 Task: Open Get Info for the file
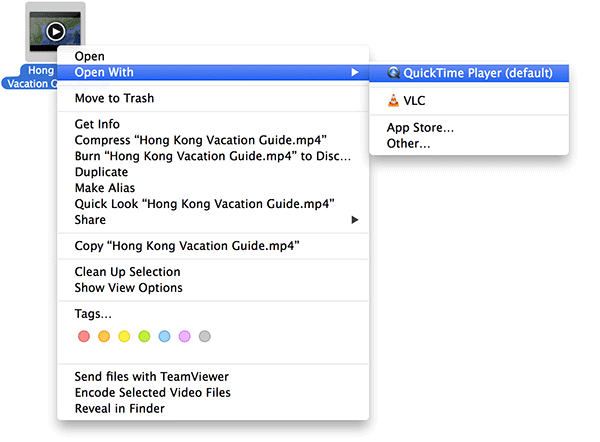tap(213, 124)
